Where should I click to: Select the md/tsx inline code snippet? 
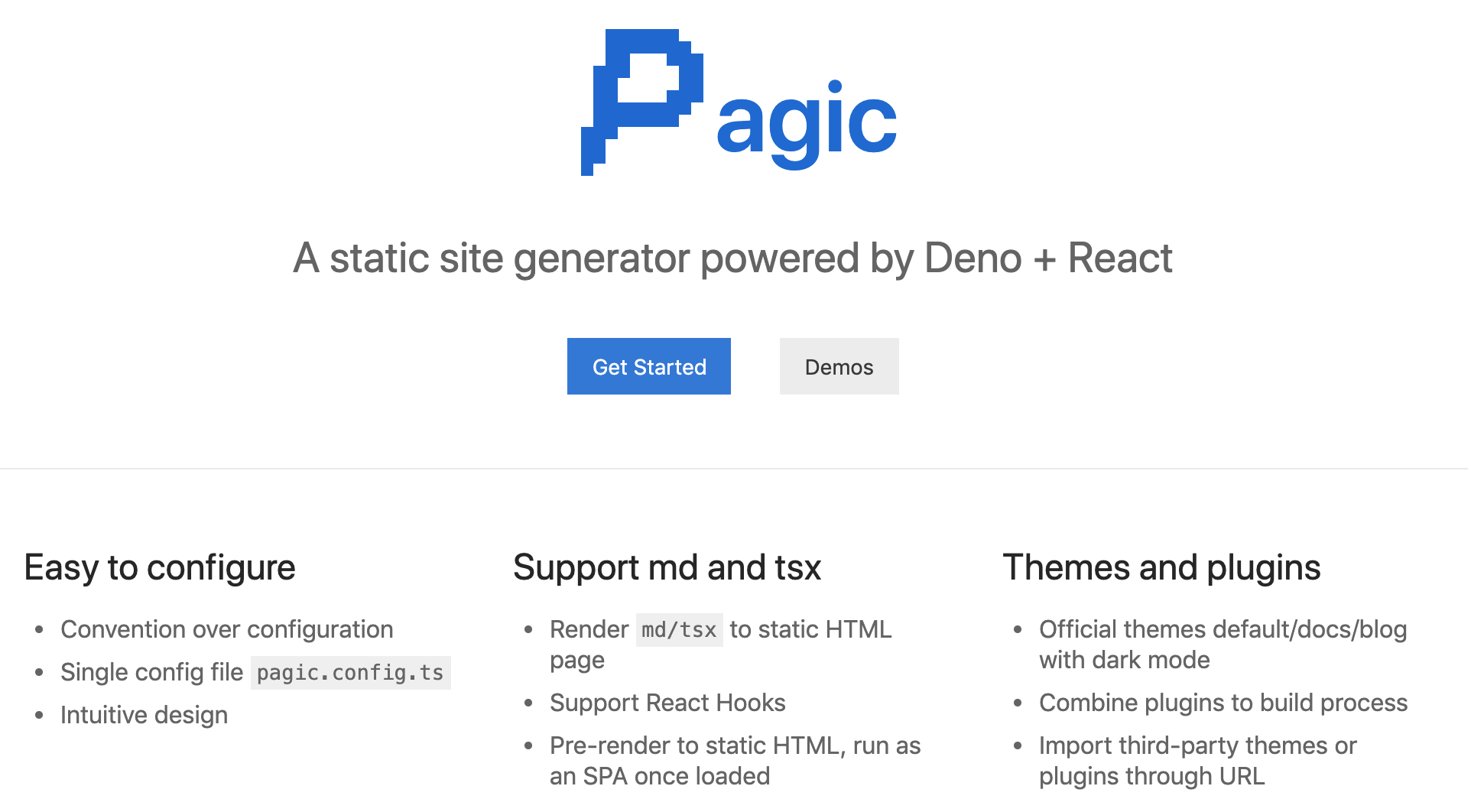pyautogui.click(x=679, y=629)
